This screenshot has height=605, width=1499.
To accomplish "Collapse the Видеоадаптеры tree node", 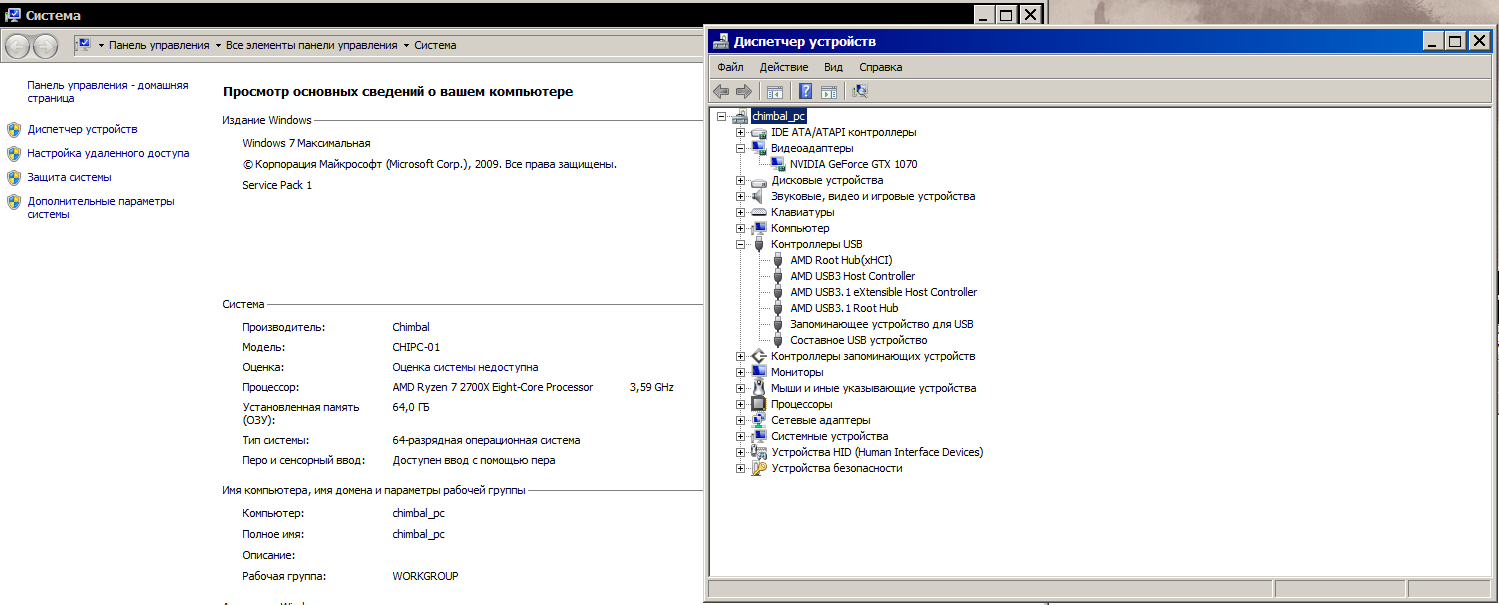I will tap(741, 148).
